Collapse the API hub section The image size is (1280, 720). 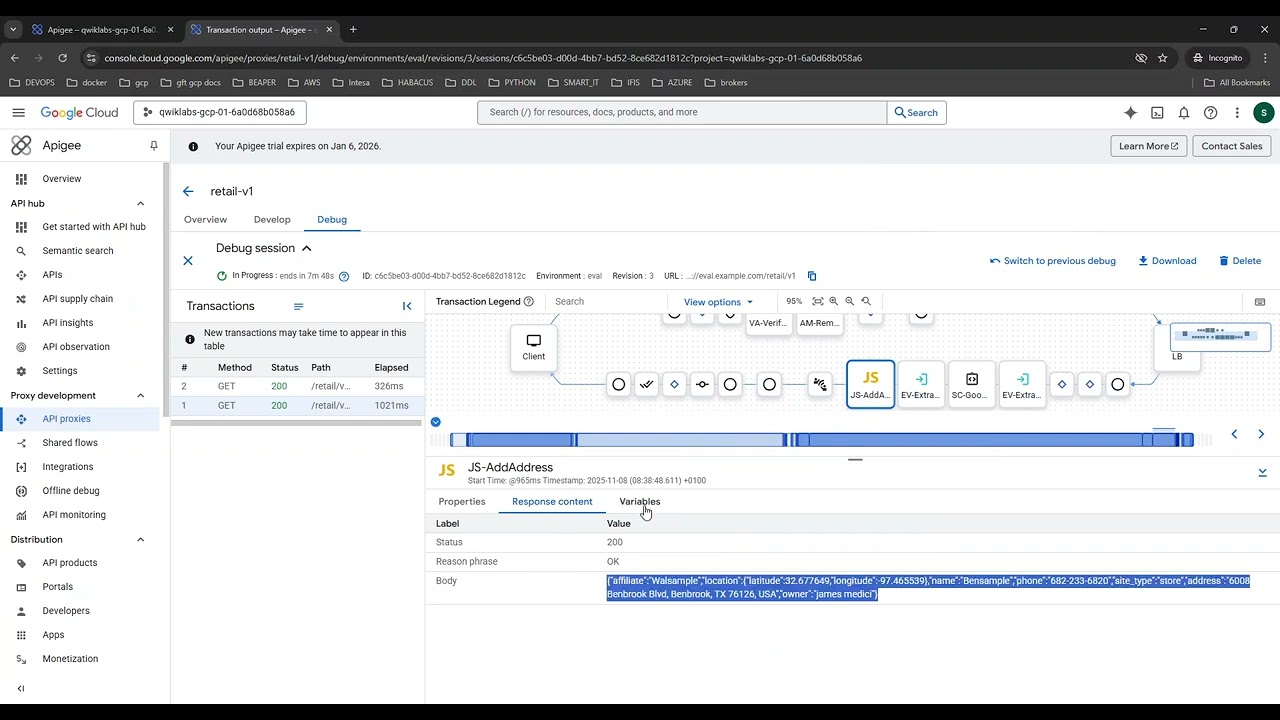140,204
